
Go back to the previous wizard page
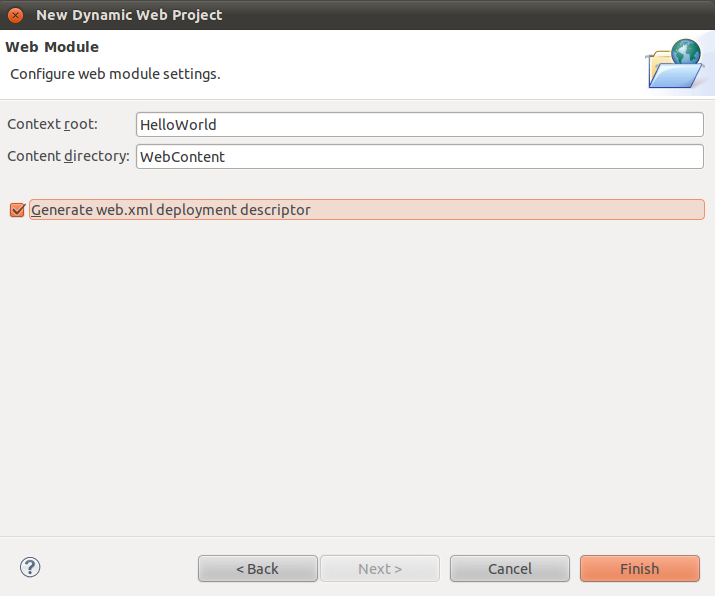257,569
